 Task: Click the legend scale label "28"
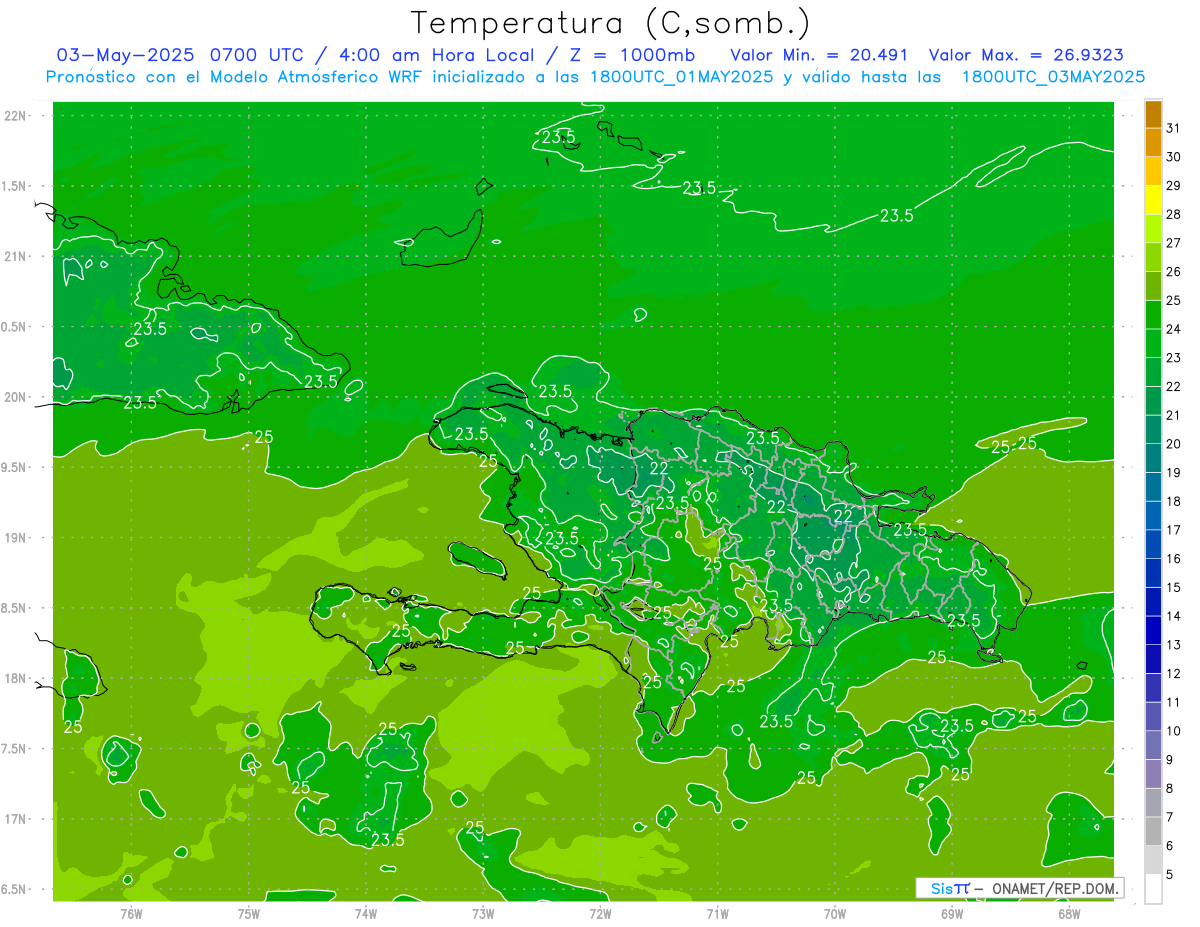pos(1174,214)
